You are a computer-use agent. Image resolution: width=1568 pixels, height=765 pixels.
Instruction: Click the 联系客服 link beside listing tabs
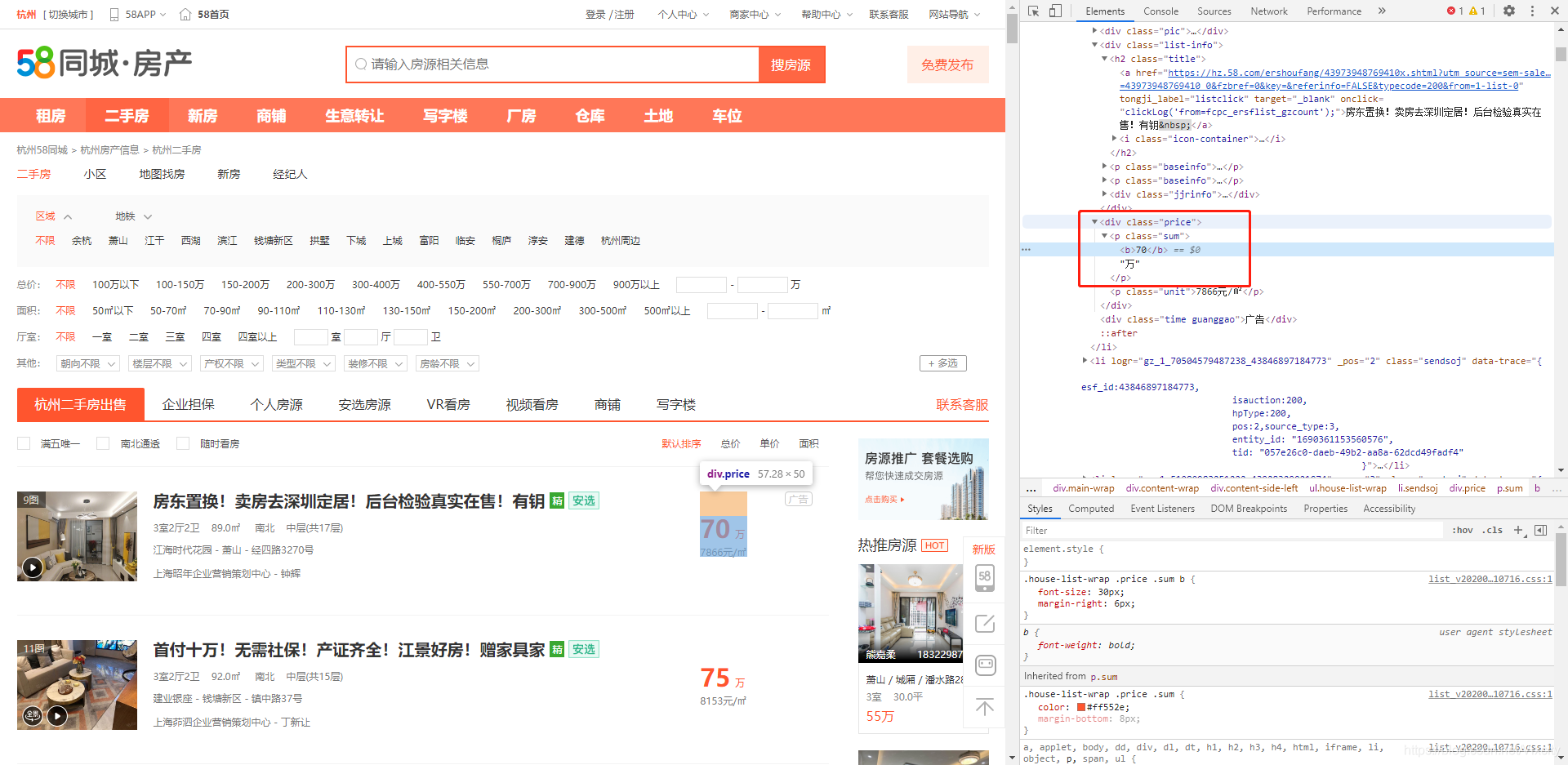click(x=962, y=404)
